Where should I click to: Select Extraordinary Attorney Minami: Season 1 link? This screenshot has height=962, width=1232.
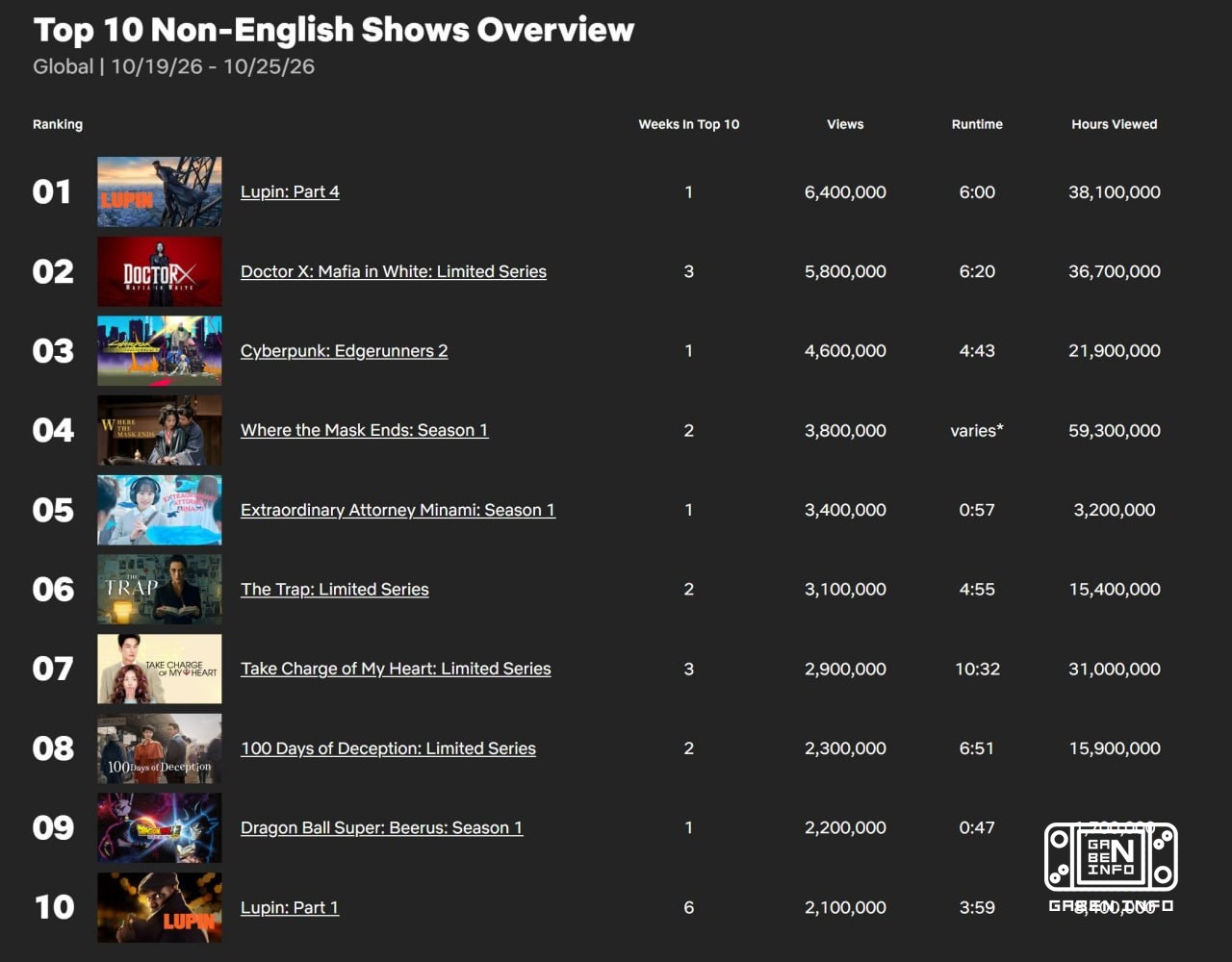point(398,510)
